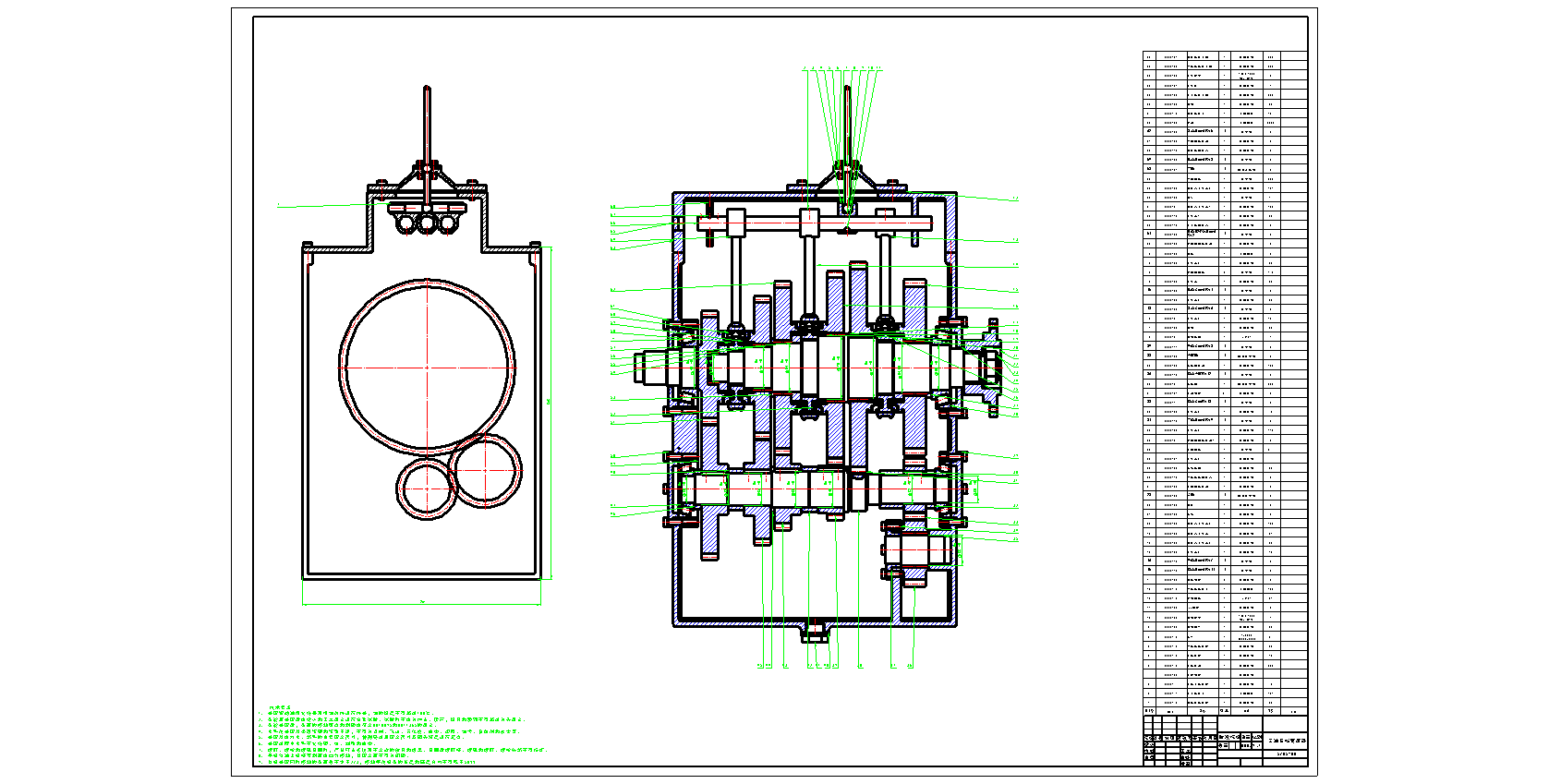
Task: Select the smallest circle in the left view
Action: pos(426,487)
